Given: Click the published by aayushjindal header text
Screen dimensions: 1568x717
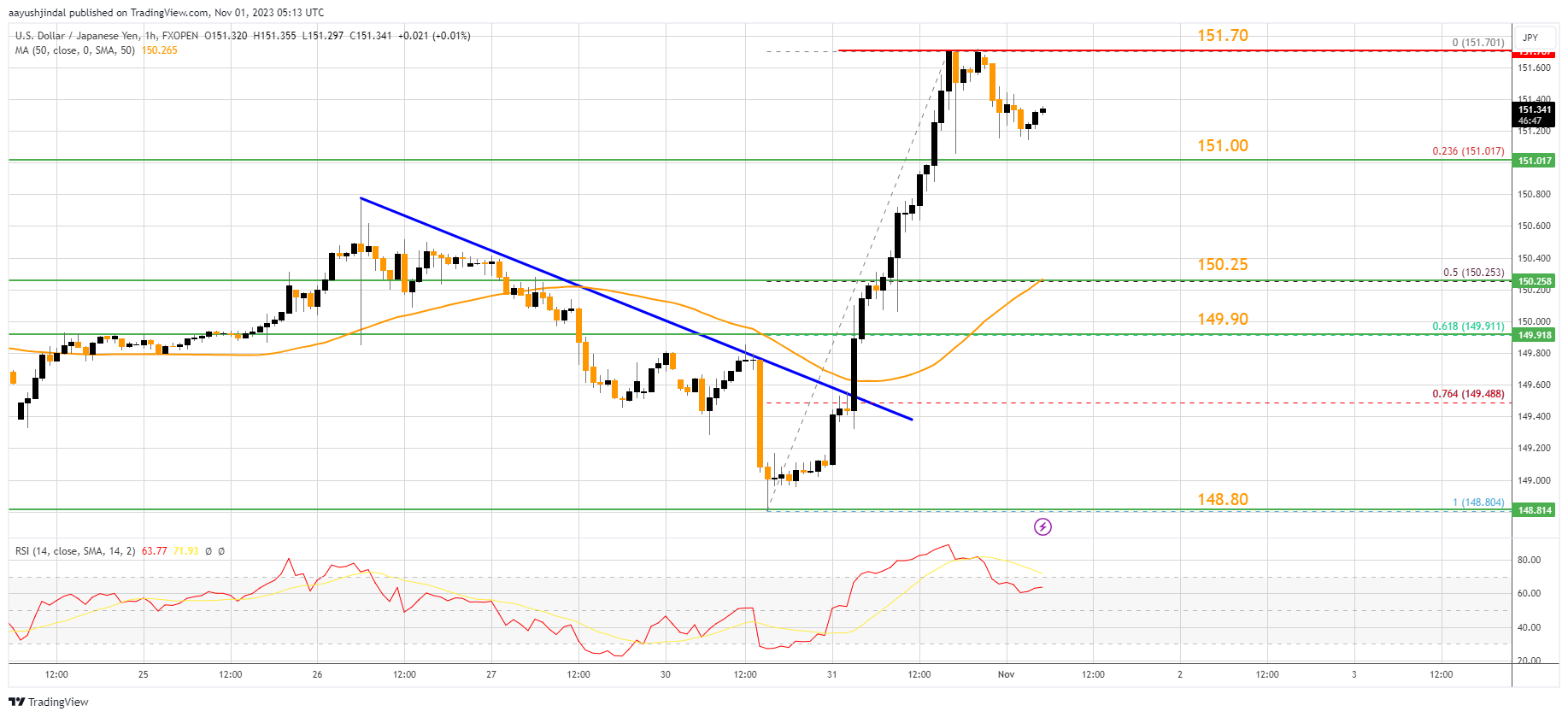Looking at the screenshot, I should [x=166, y=13].
